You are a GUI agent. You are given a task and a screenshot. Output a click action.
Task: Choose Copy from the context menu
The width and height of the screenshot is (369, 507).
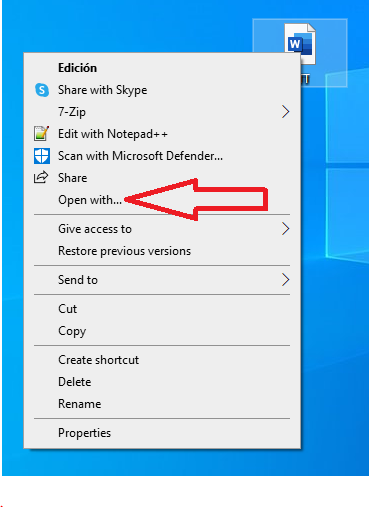[162, 331]
